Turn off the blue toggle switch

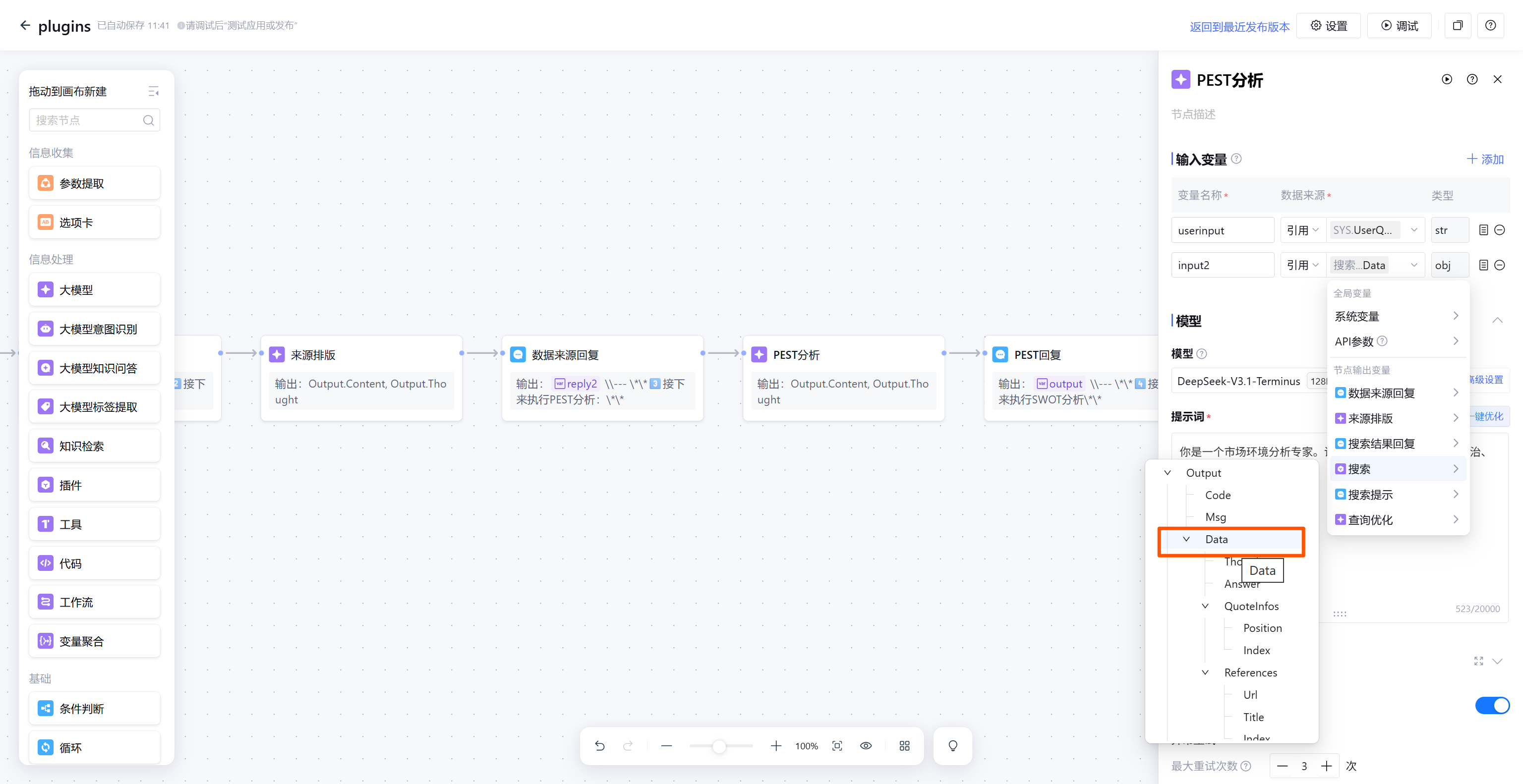tap(1492, 705)
